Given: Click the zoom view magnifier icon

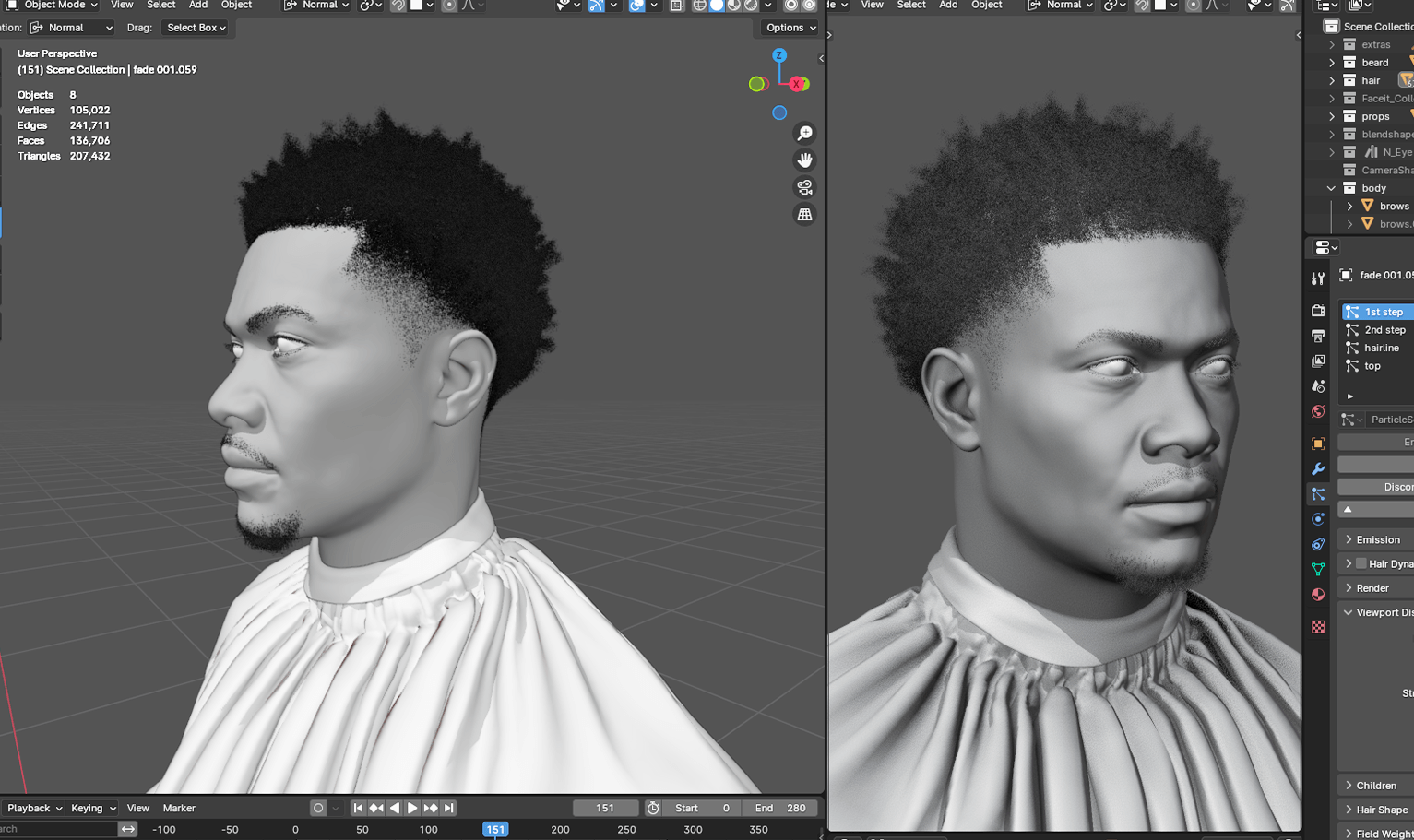Looking at the screenshot, I should coord(804,134).
